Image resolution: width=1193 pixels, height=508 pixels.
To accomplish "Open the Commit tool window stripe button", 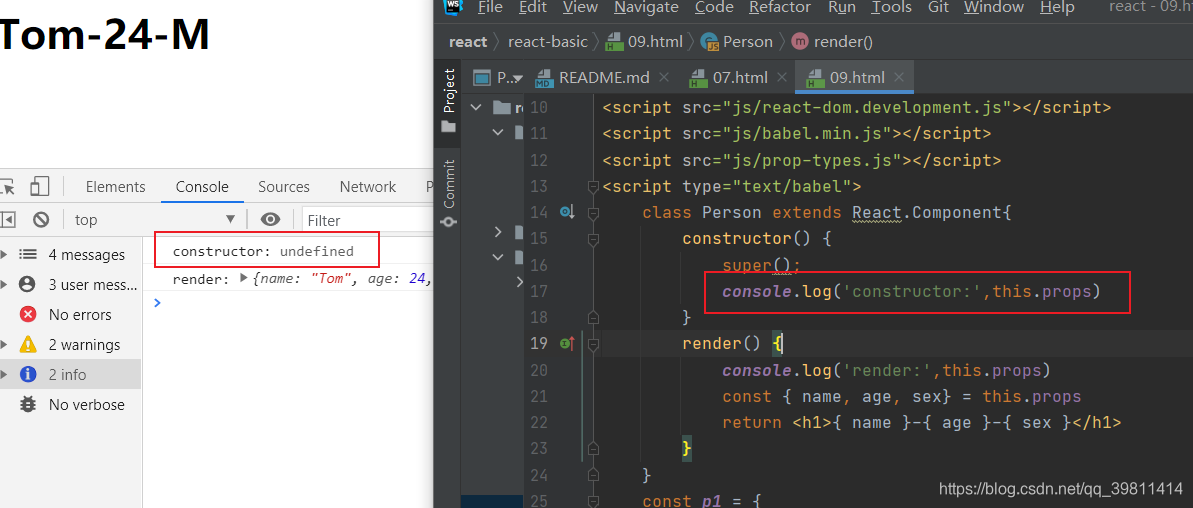I will (448, 194).
